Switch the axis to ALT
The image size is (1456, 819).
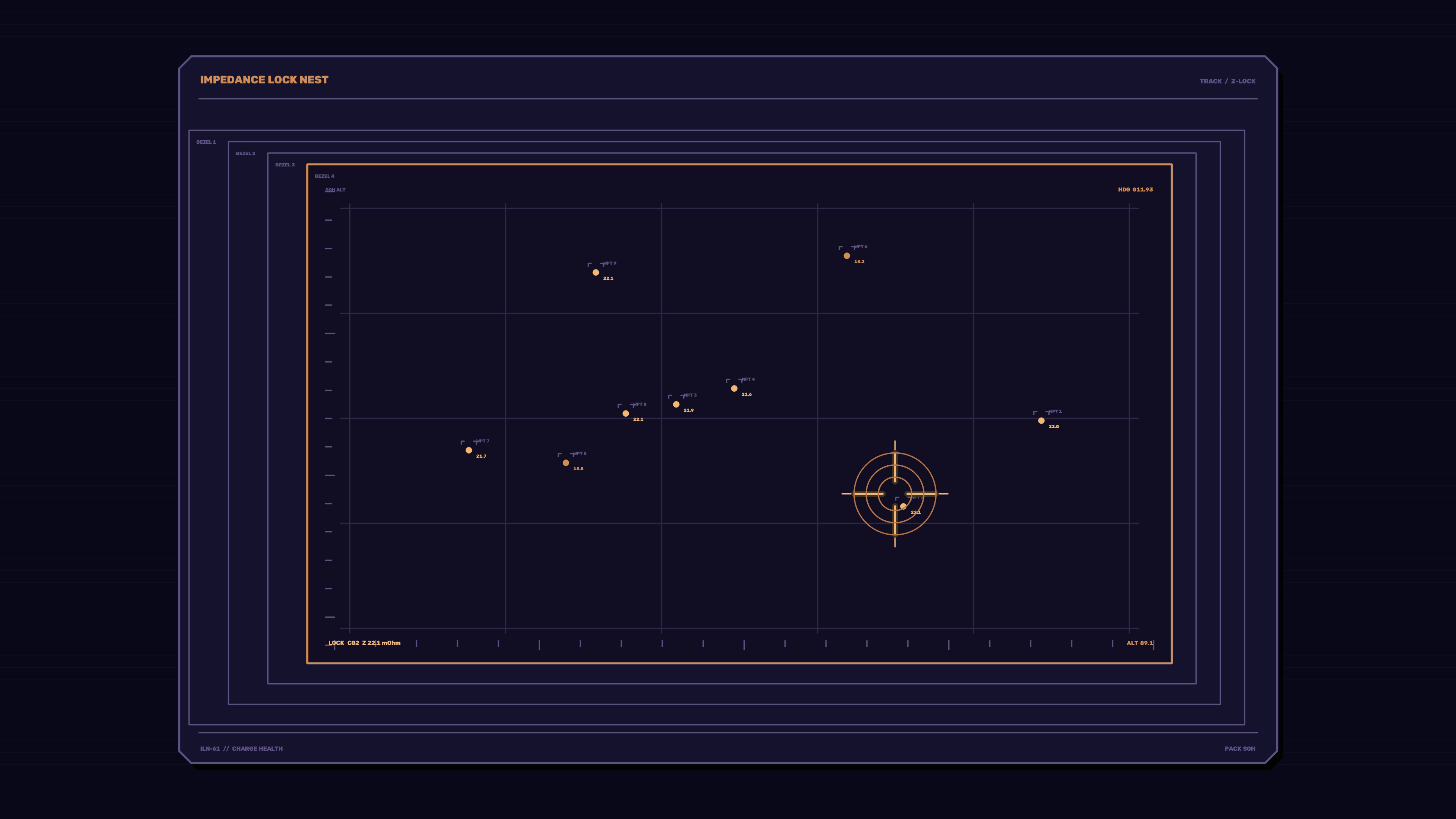click(x=341, y=190)
